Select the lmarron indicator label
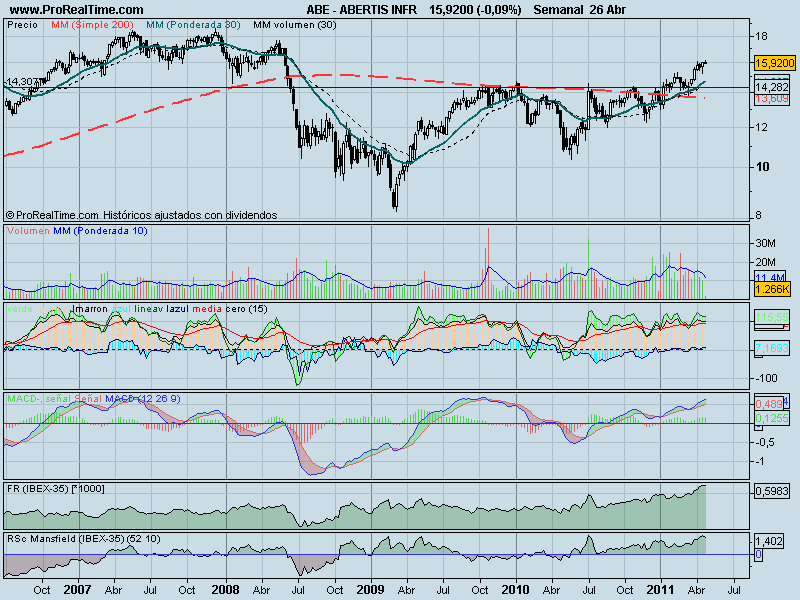800x600 pixels. pos(90,309)
